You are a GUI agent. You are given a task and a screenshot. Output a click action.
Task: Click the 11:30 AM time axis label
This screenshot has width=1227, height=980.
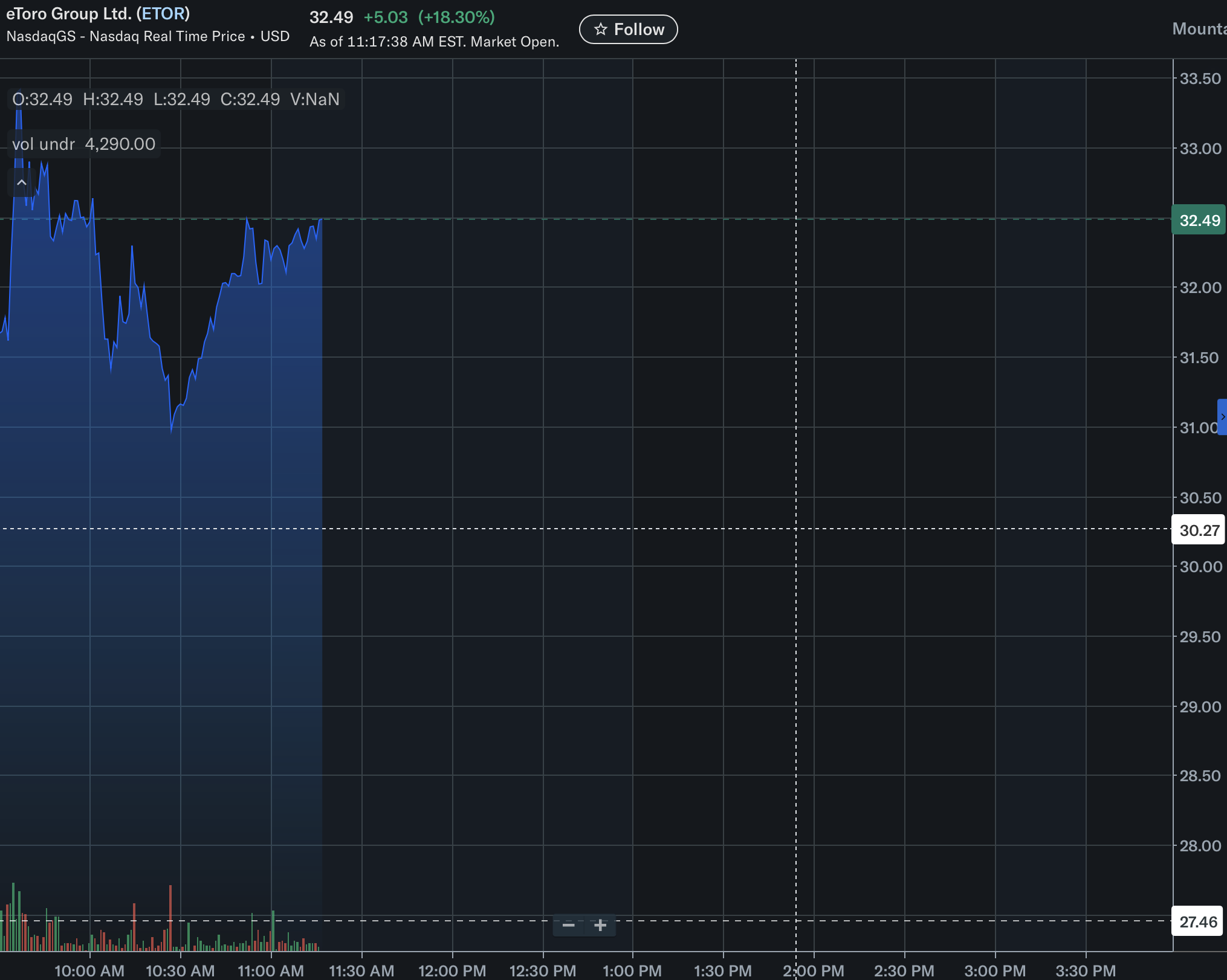[361, 970]
